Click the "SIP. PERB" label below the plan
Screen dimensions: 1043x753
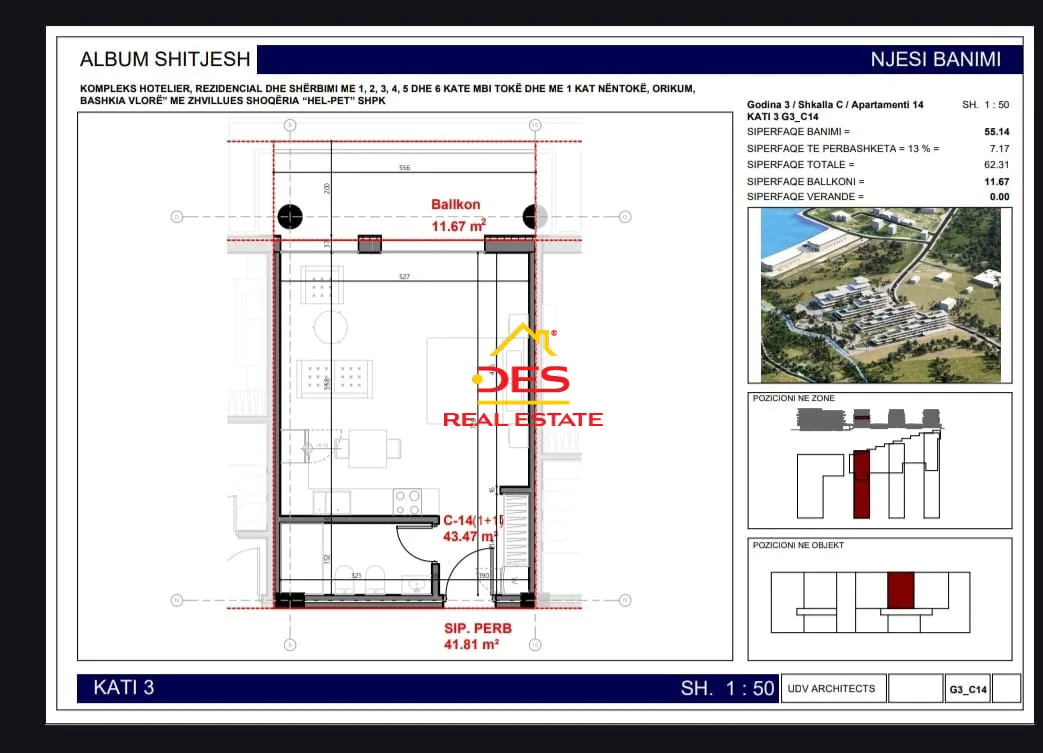point(478,628)
